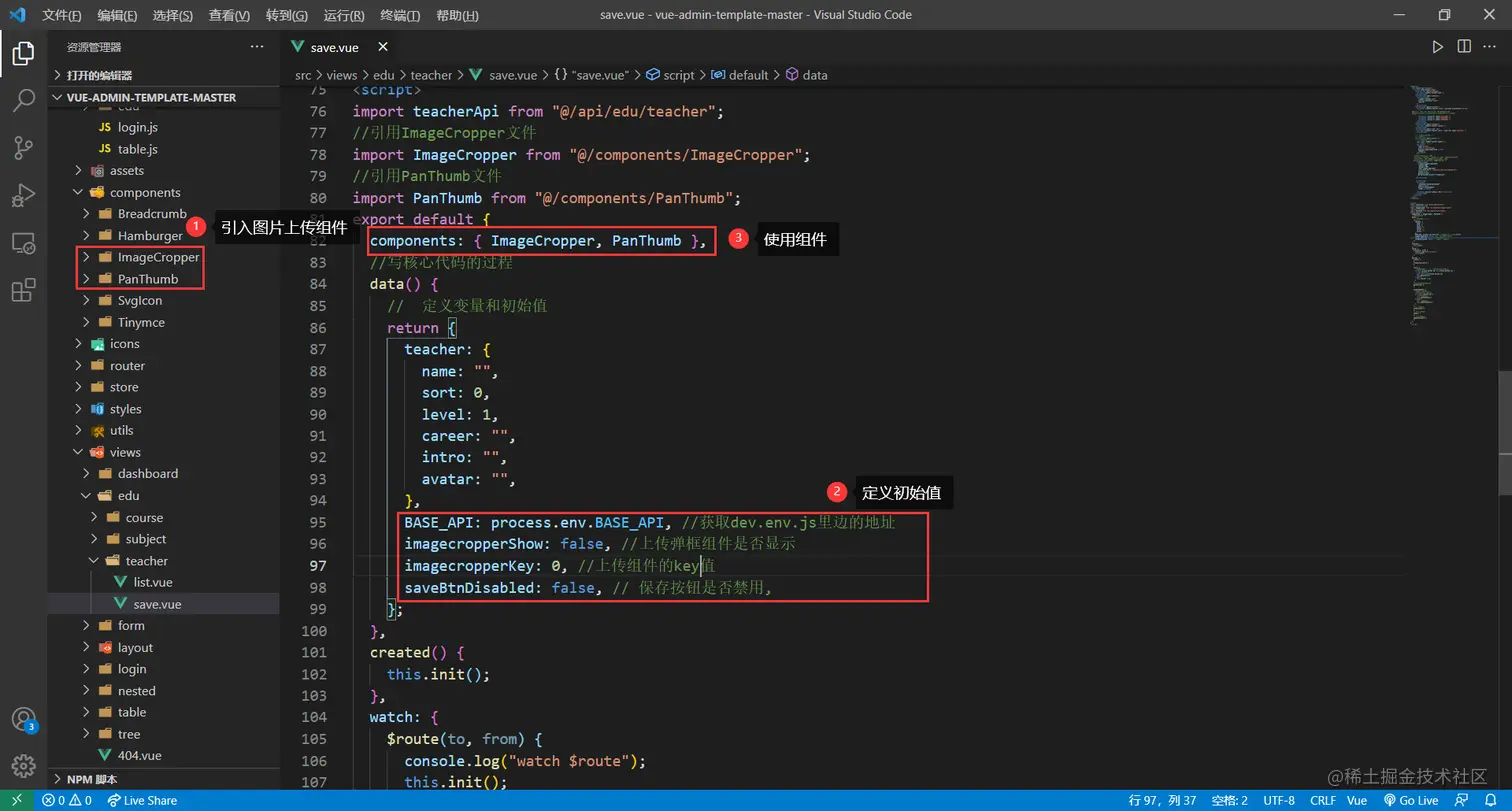Change end of line via CRLF
This screenshot has height=811, width=1512.
click(1323, 801)
